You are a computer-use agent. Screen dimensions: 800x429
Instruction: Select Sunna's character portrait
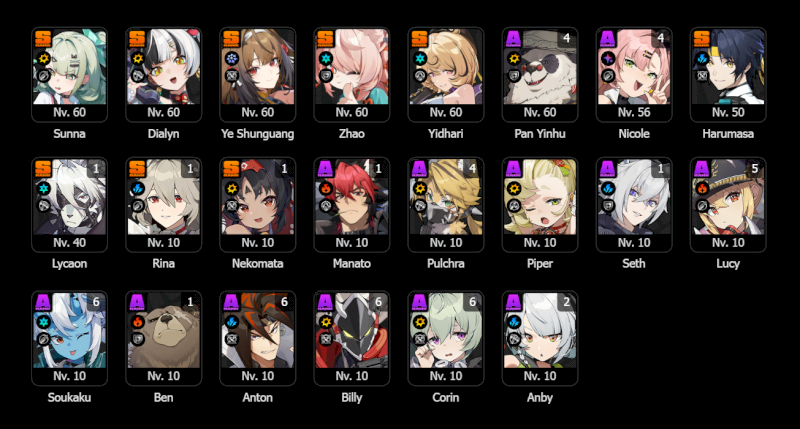coord(69,74)
